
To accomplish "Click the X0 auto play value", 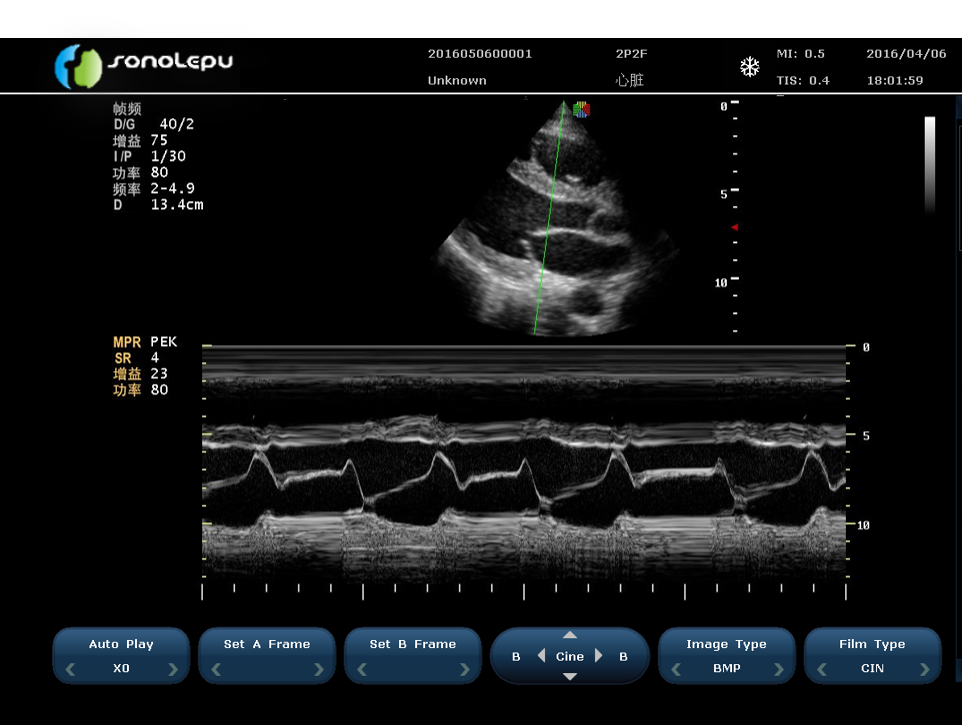I will pyautogui.click(x=121, y=668).
